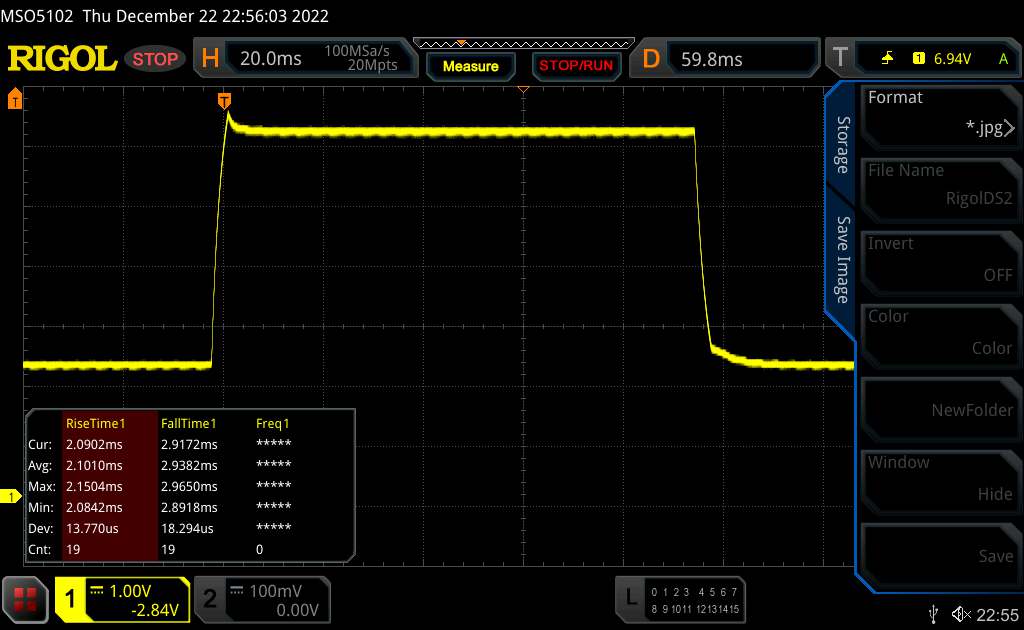The image size is (1024, 630).
Task: Click the channel 2 DC coupling icon
Action: point(236,590)
